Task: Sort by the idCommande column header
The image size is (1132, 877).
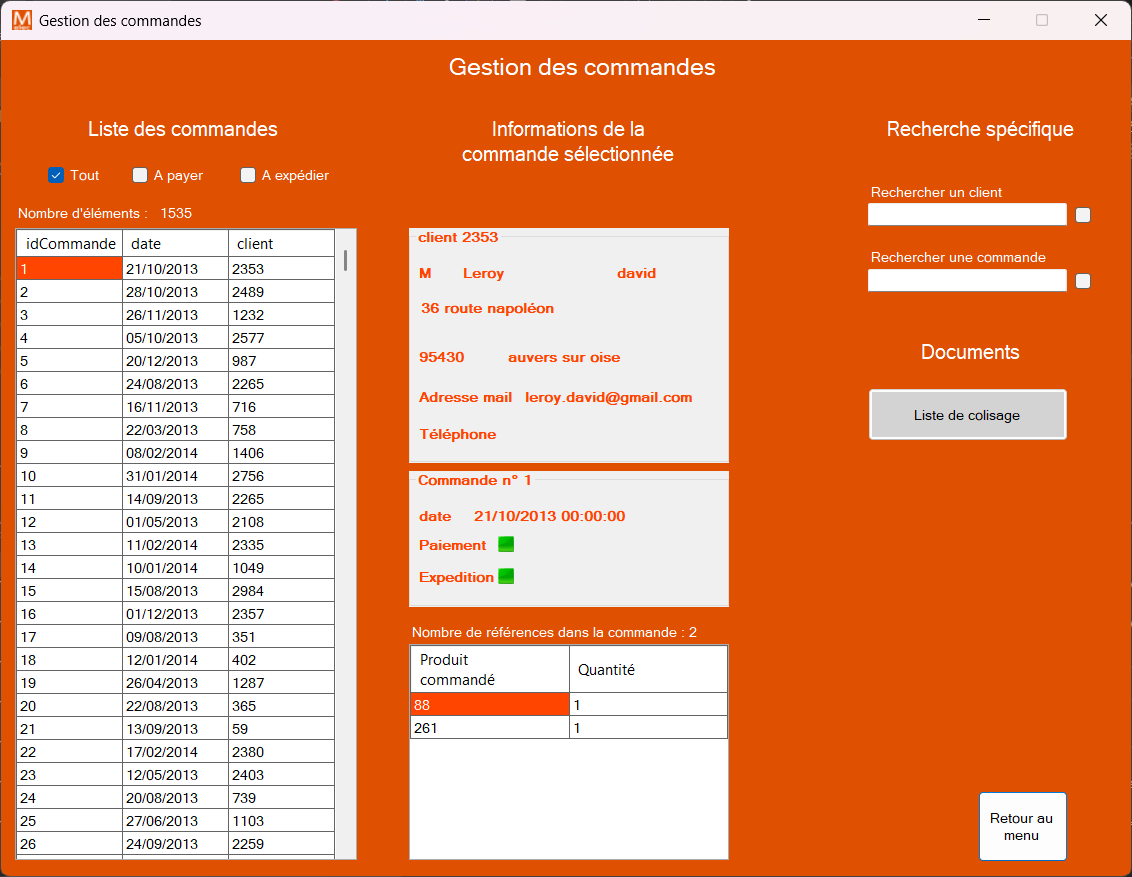Action: (x=70, y=244)
